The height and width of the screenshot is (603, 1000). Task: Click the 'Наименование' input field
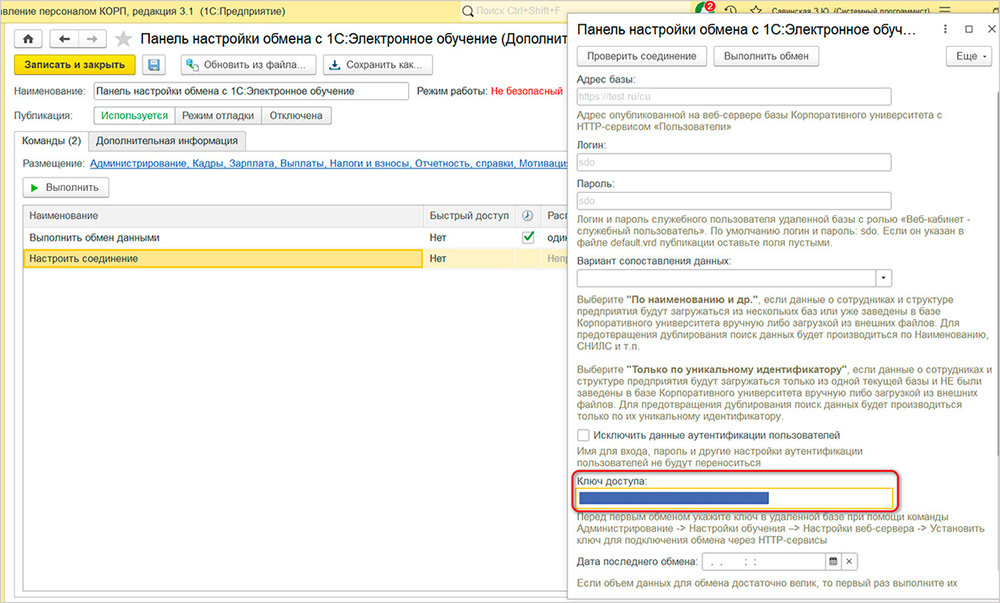251,91
